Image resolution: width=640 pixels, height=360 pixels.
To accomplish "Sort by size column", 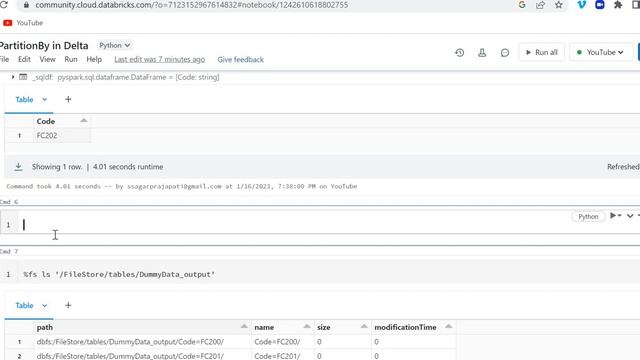I will (x=364, y=326).
